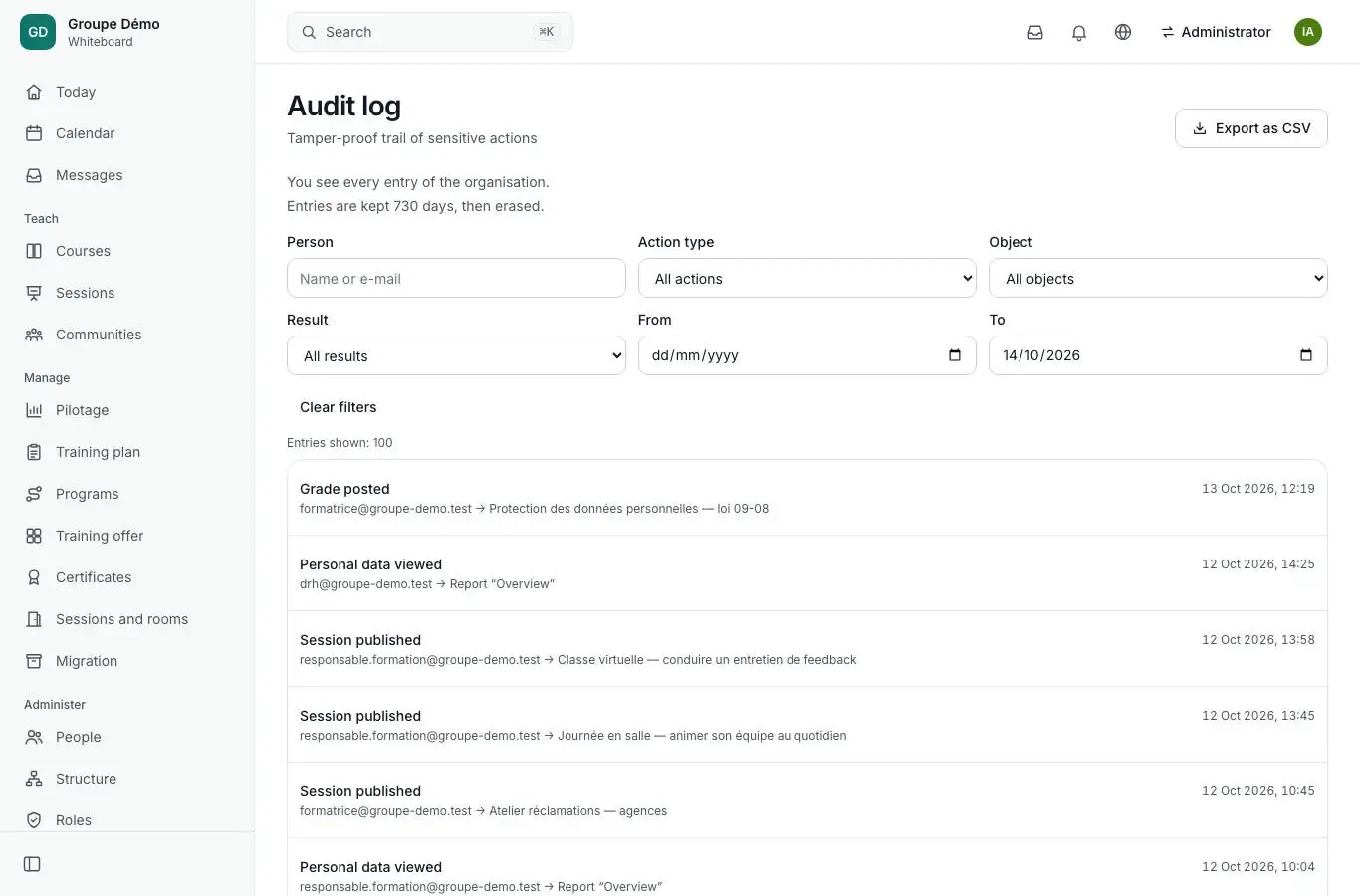Select Session published entry for Atelier réclamations
1360x896 pixels.
pyautogui.click(x=807, y=800)
